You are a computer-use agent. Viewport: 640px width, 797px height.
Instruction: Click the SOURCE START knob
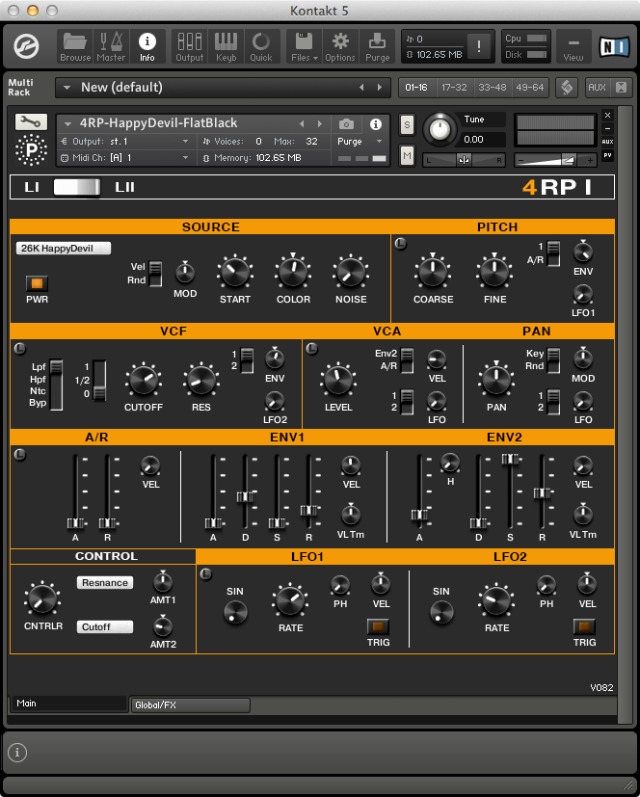[235, 272]
